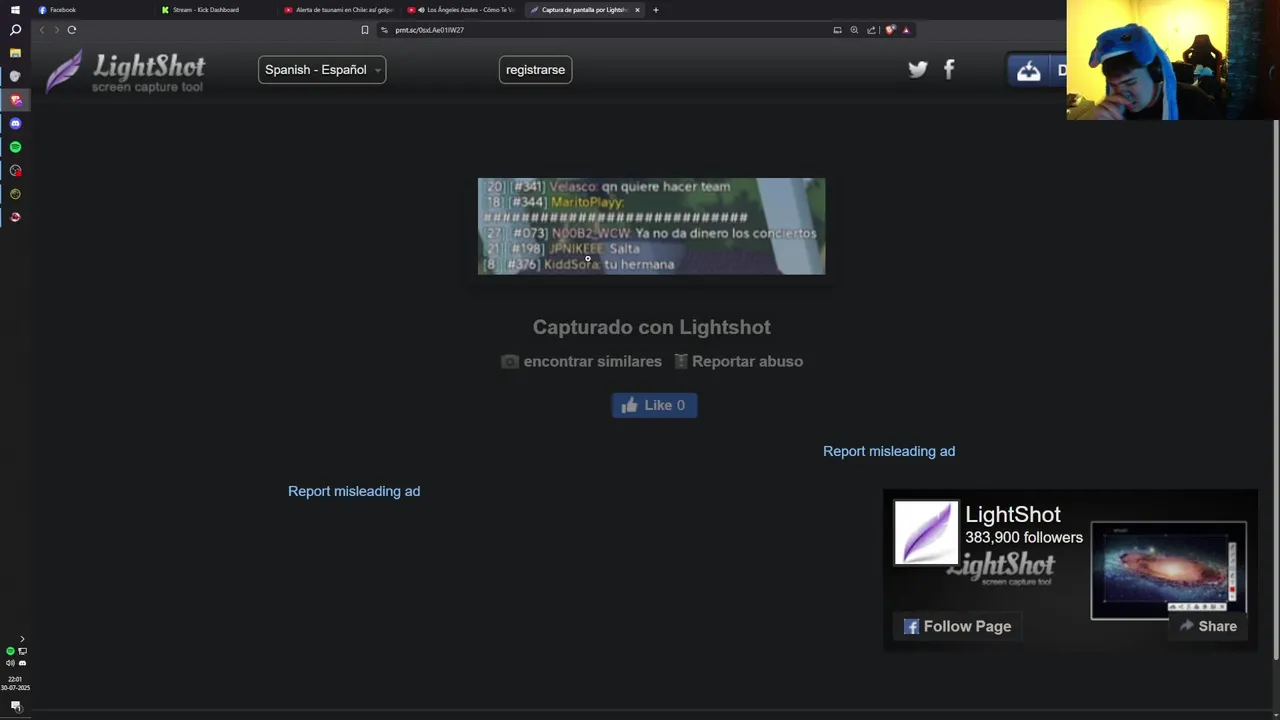
Task: Open the Spanish - Español language dropdown
Action: [x=322, y=70]
